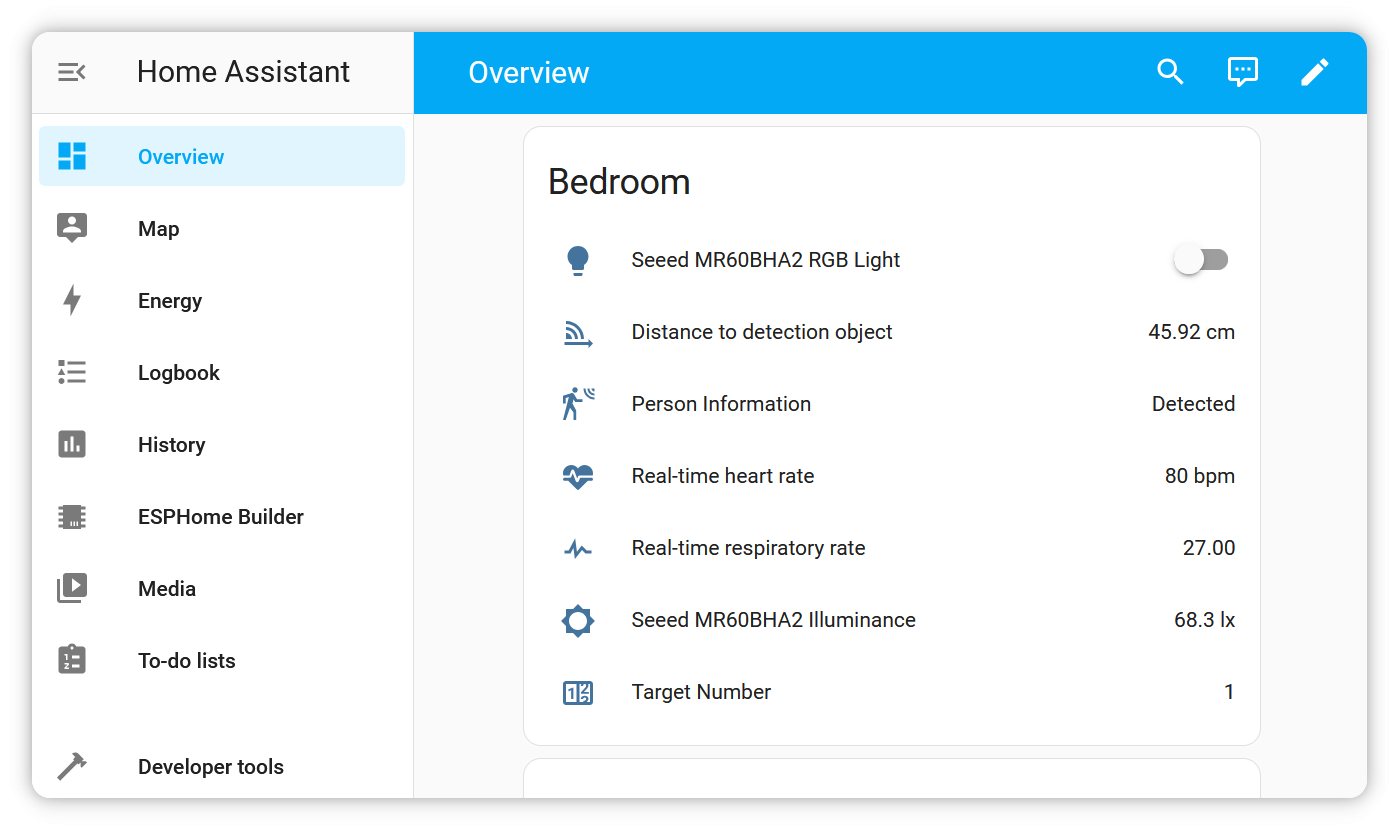Click the History chart icon
The image size is (1399, 830).
(x=72, y=444)
